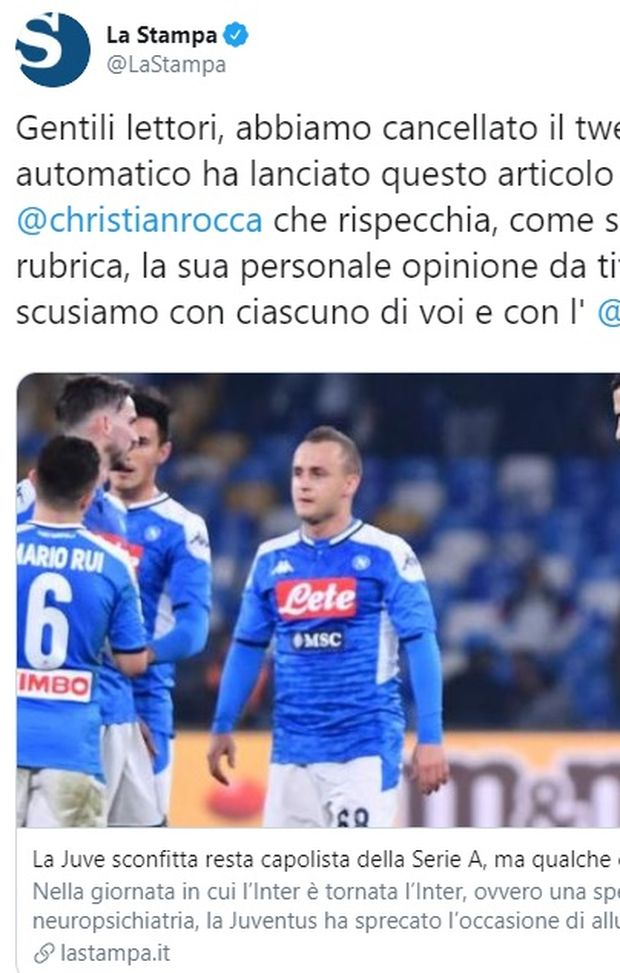Screen dimensions: 620x973
Task: Open the lastampa.it source link
Action: click(115, 953)
